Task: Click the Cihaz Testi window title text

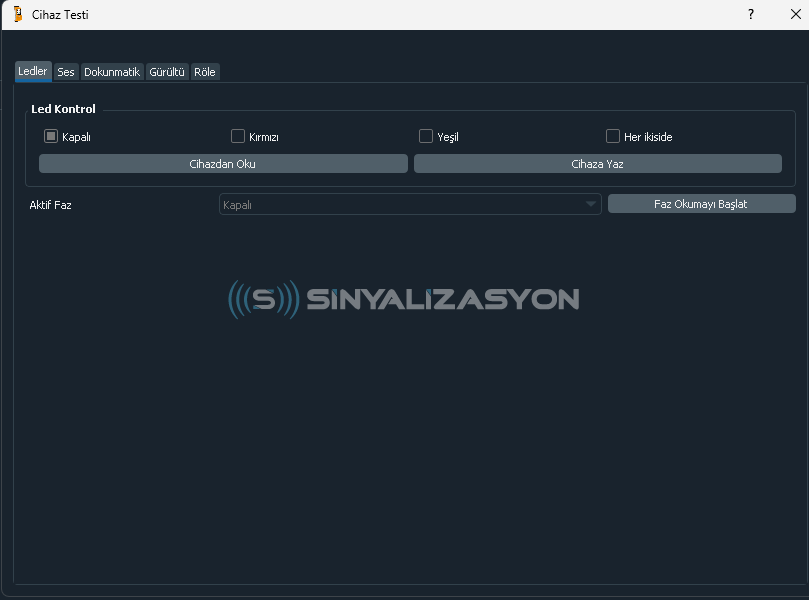Action: tap(60, 14)
